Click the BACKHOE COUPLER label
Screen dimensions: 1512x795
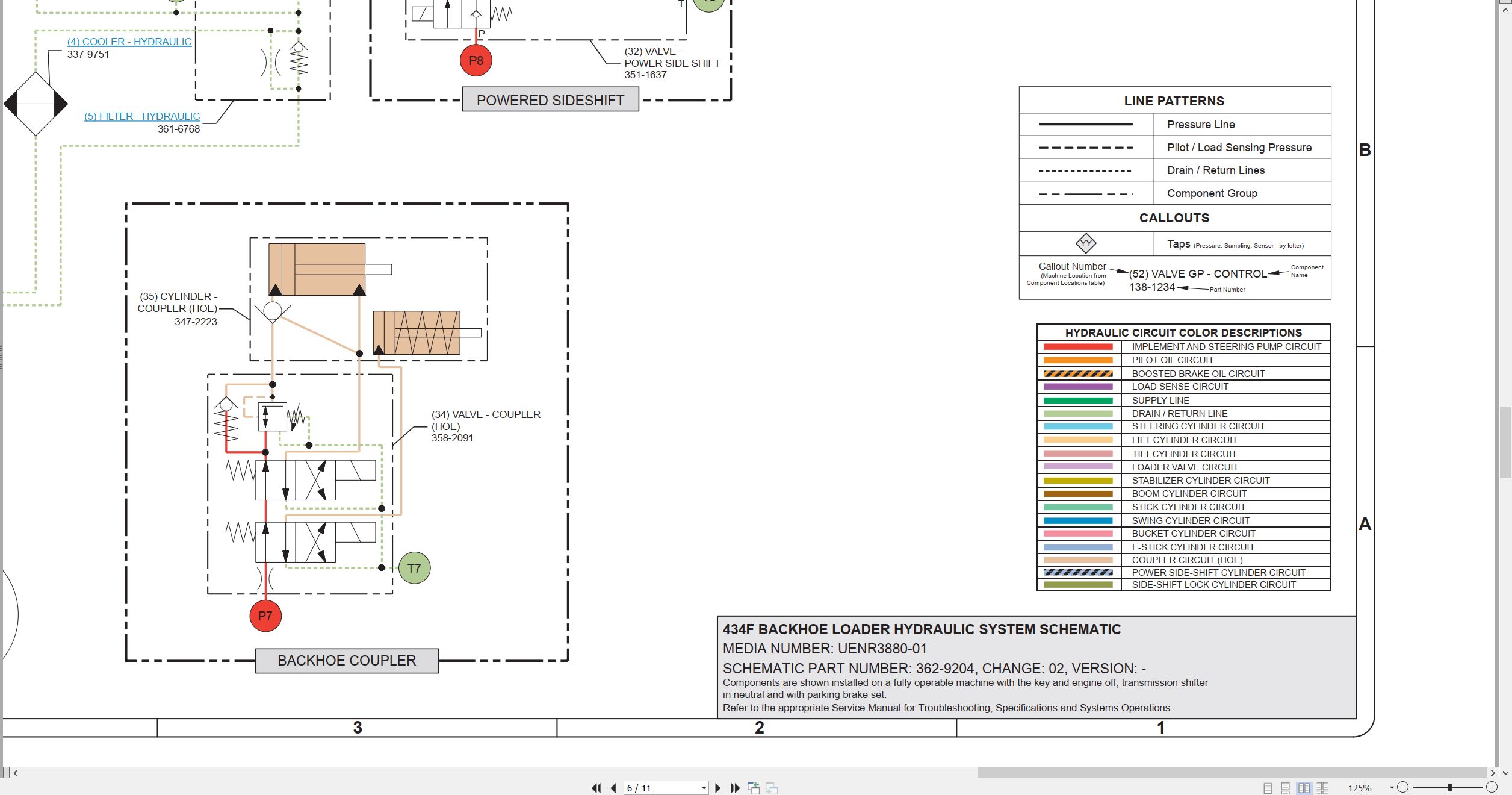point(347,661)
